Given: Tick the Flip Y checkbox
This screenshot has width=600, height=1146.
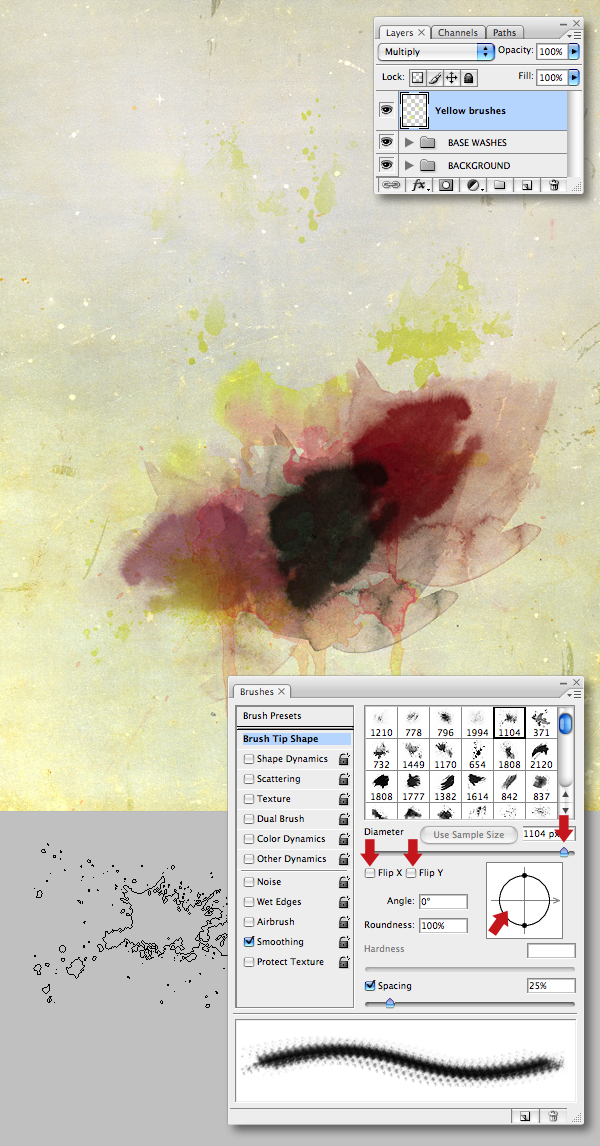Looking at the screenshot, I should pyautogui.click(x=411, y=873).
